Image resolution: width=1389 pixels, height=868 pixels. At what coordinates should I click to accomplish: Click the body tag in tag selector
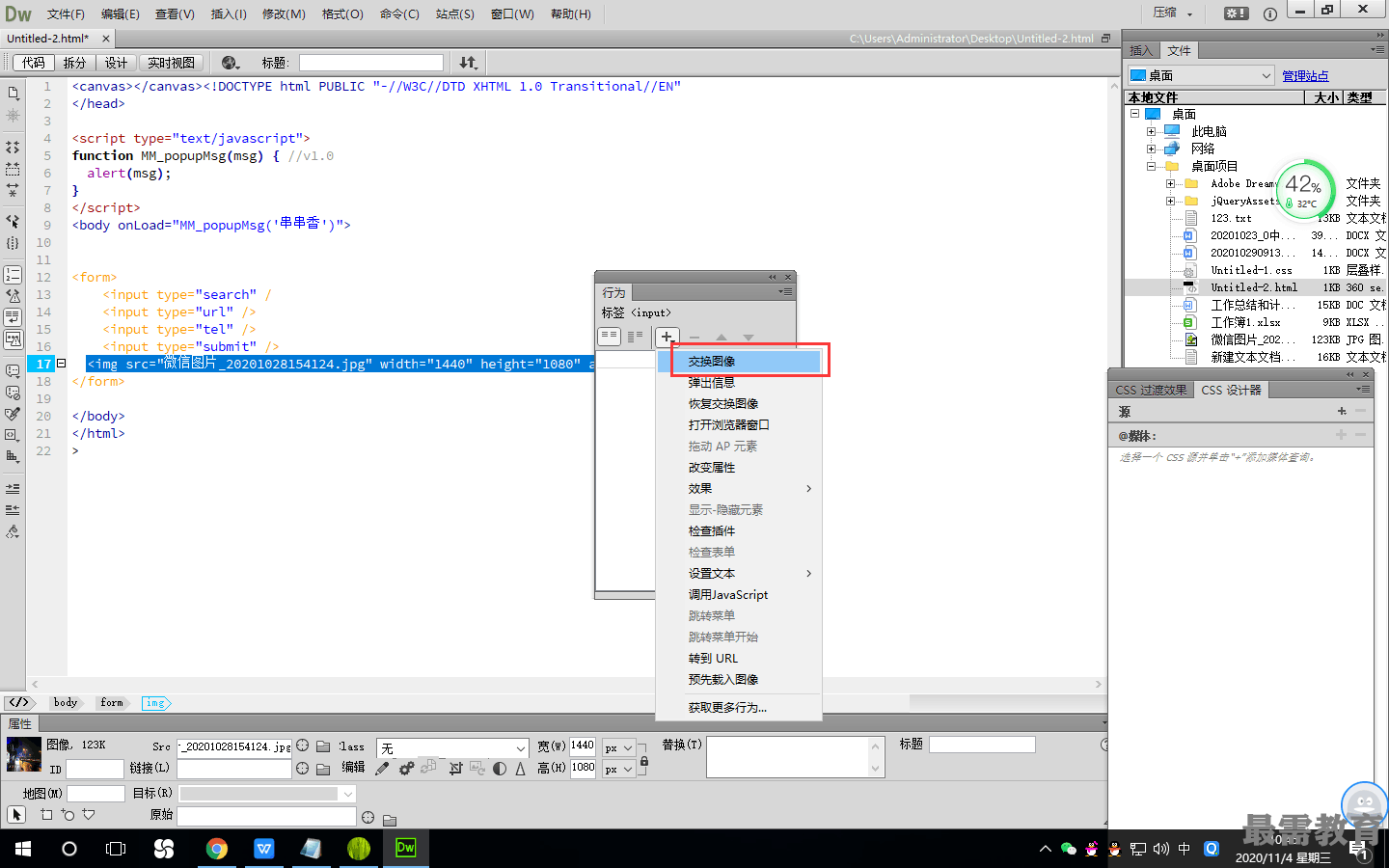point(66,703)
